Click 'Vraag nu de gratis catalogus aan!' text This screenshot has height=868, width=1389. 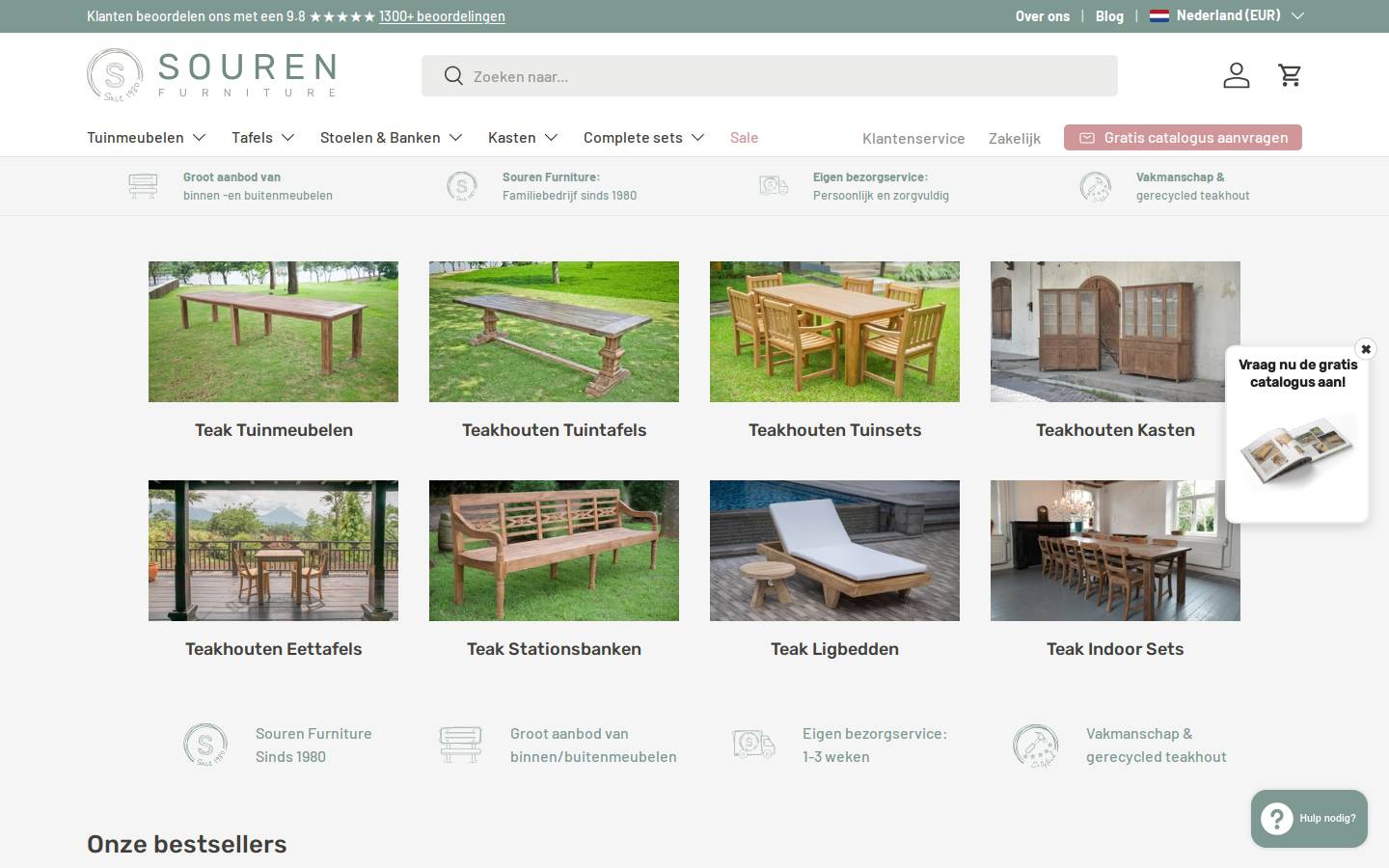pos(1297,373)
